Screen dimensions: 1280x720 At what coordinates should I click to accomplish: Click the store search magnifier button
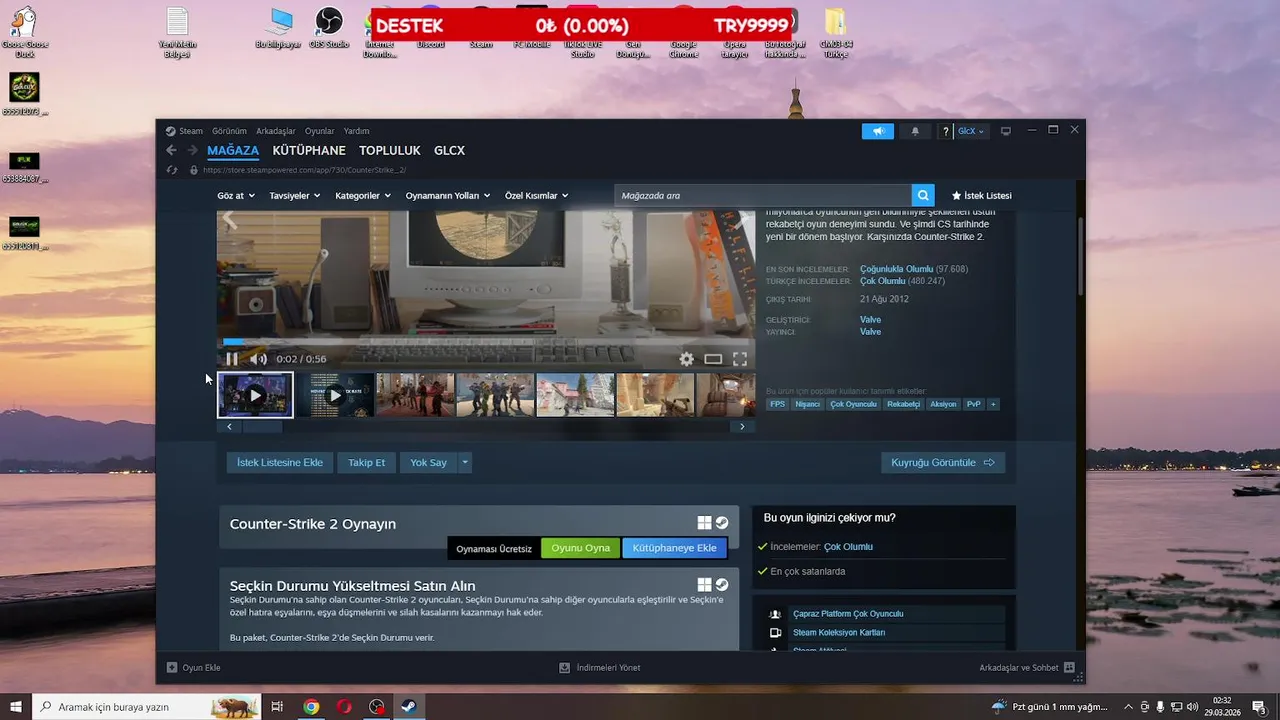click(924, 196)
